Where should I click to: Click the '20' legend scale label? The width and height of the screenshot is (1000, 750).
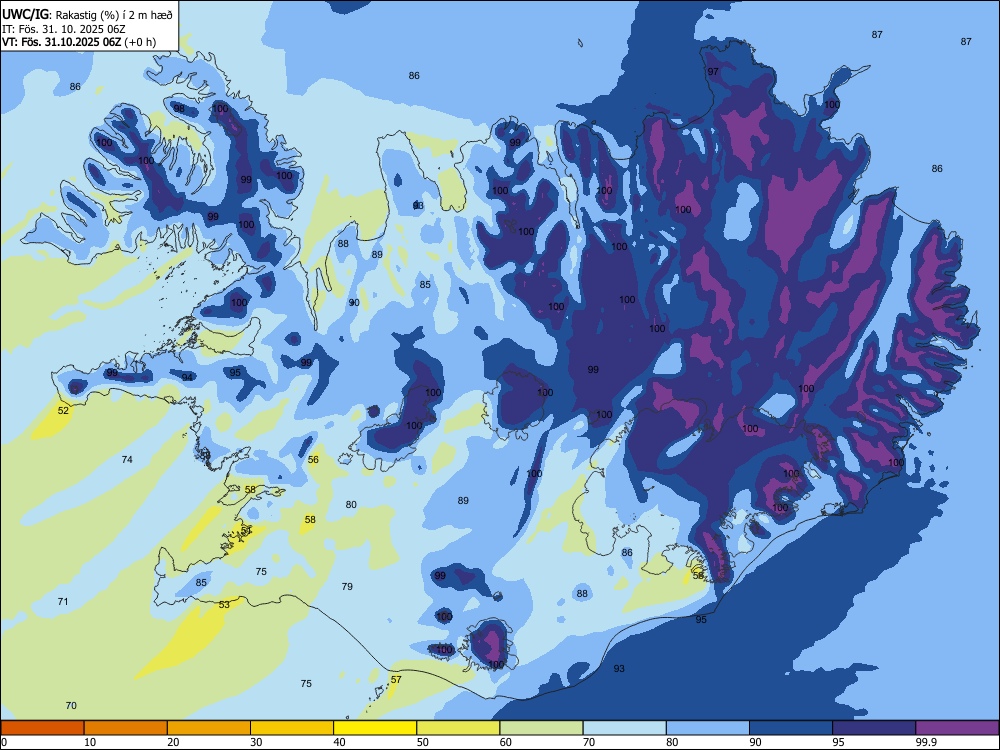pos(173,742)
